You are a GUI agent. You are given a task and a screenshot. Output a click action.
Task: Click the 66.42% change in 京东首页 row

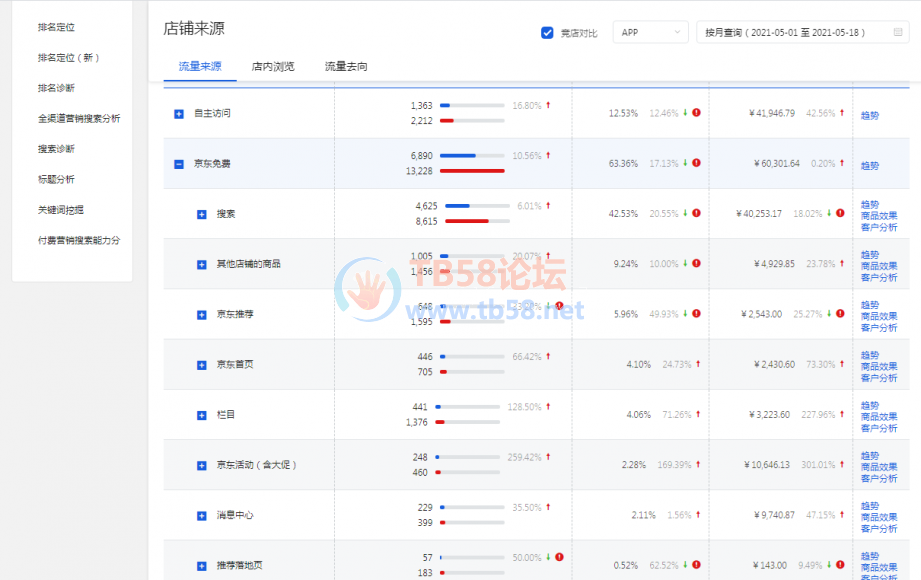(x=527, y=357)
